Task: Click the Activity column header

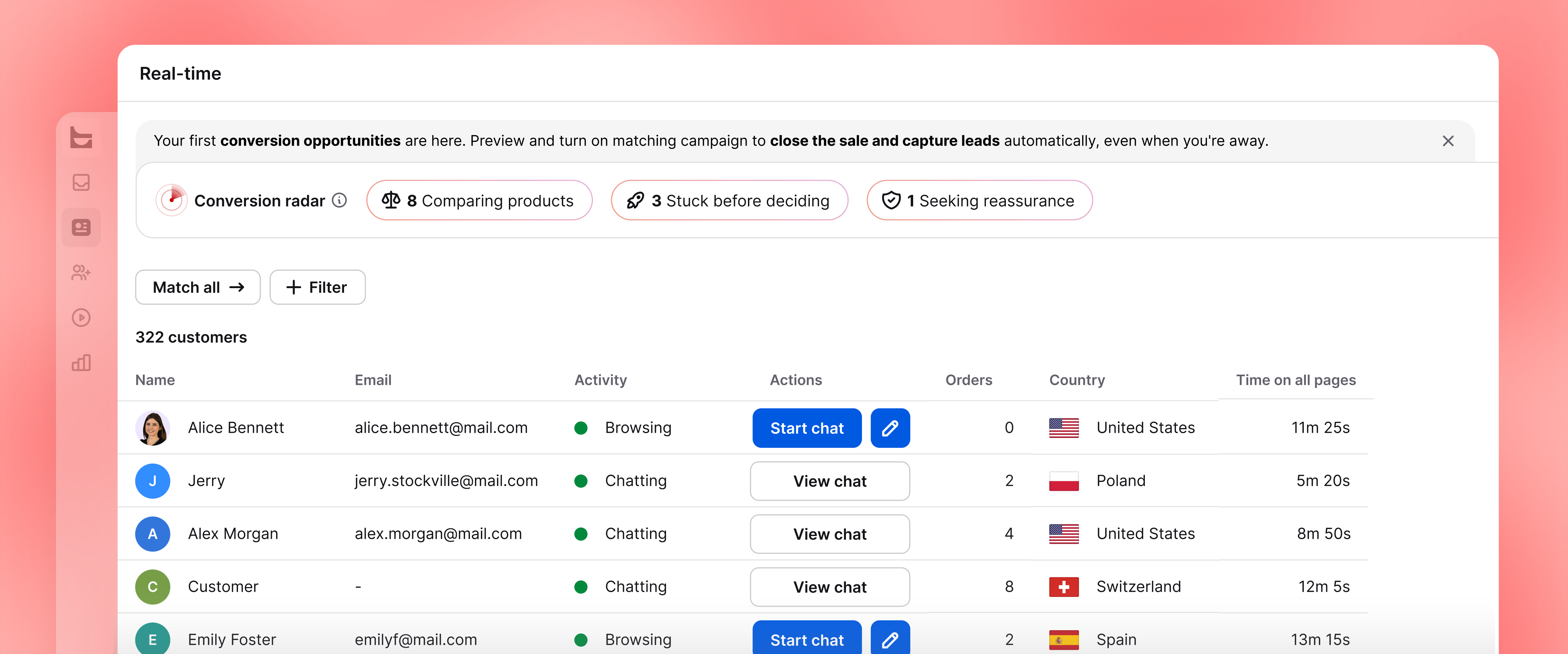Action: 601,380
